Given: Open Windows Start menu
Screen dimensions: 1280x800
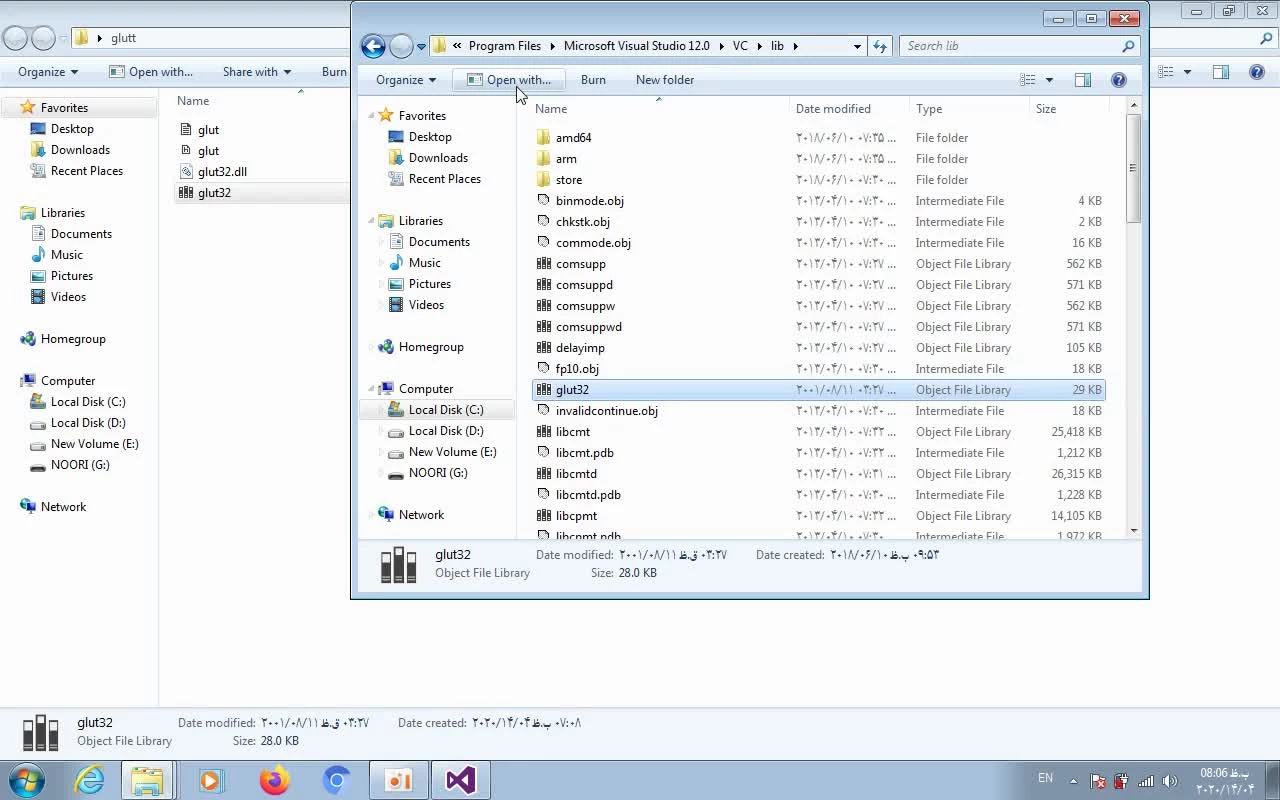Looking at the screenshot, I should tap(27, 780).
